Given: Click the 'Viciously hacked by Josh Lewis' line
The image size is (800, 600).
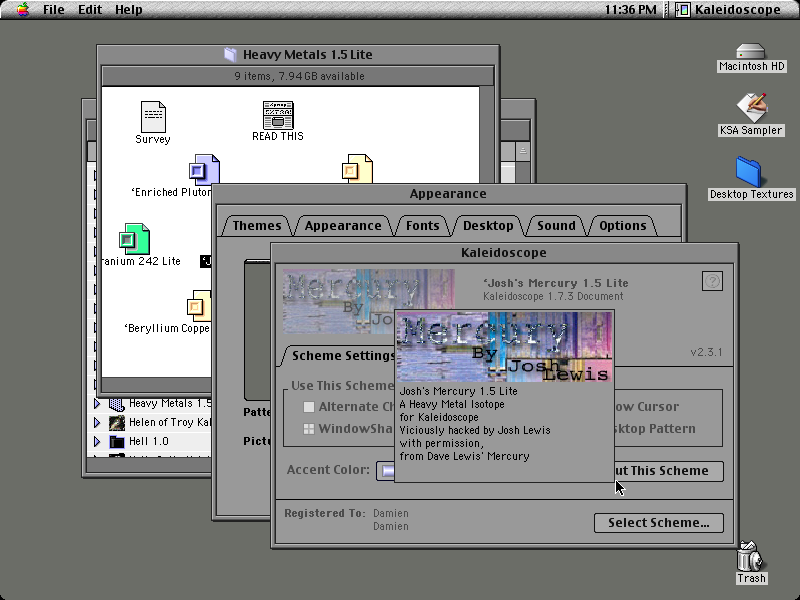Looking at the screenshot, I should [x=475, y=430].
